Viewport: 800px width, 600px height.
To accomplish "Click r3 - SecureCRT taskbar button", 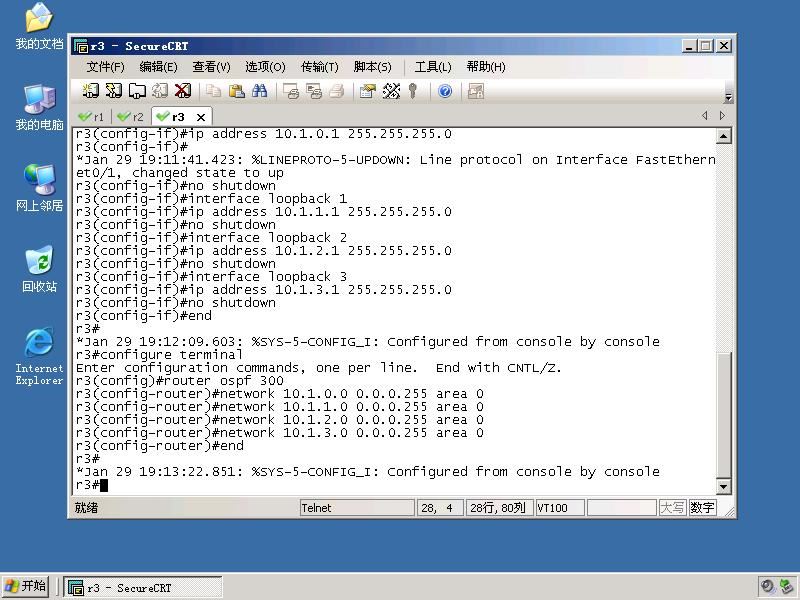I will click(142, 588).
